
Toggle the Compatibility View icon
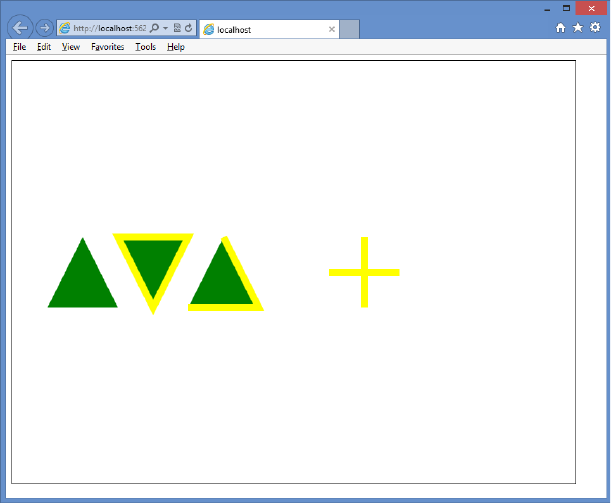pos(177,28)
